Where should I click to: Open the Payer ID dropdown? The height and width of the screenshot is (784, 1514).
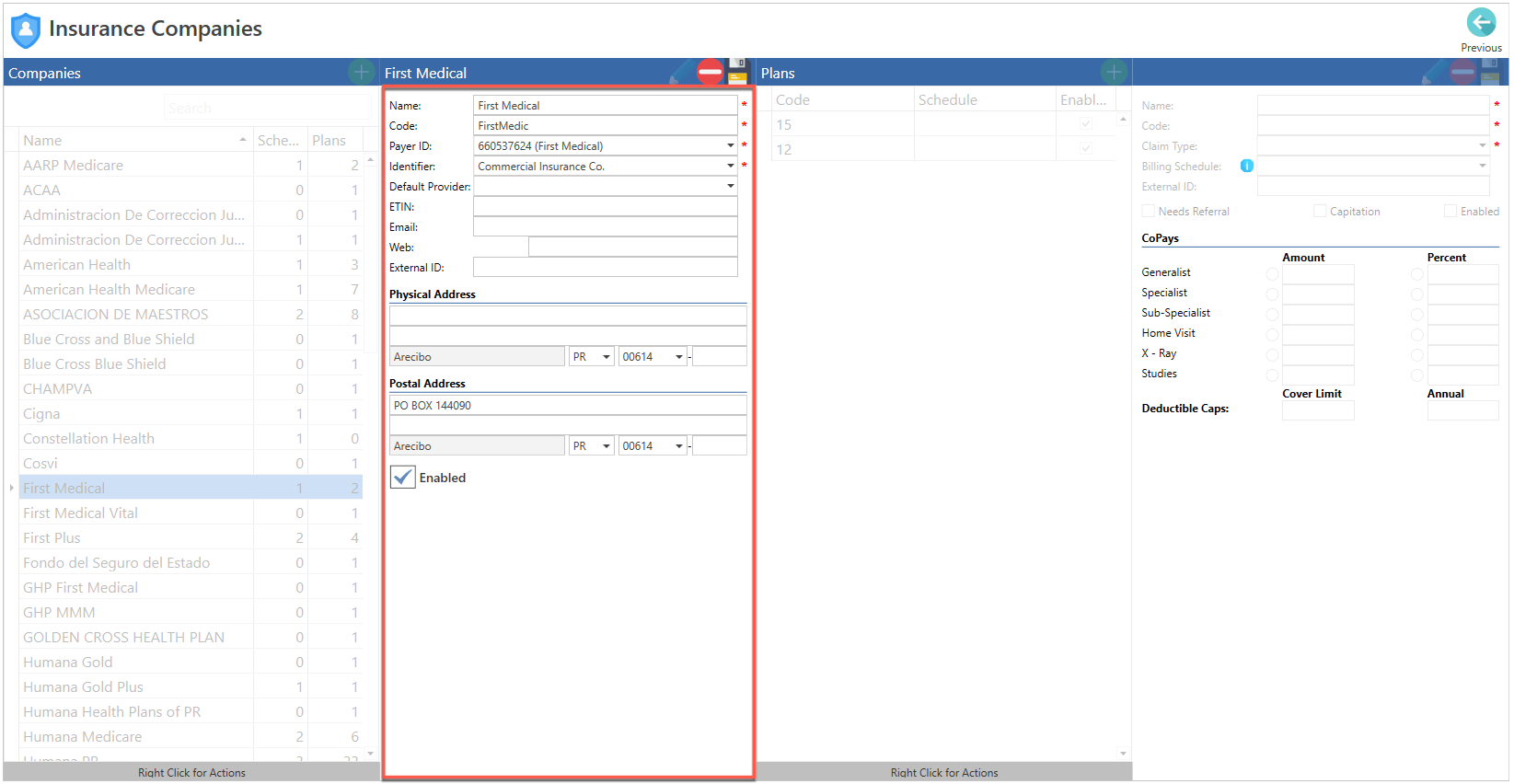click(731, 145)
